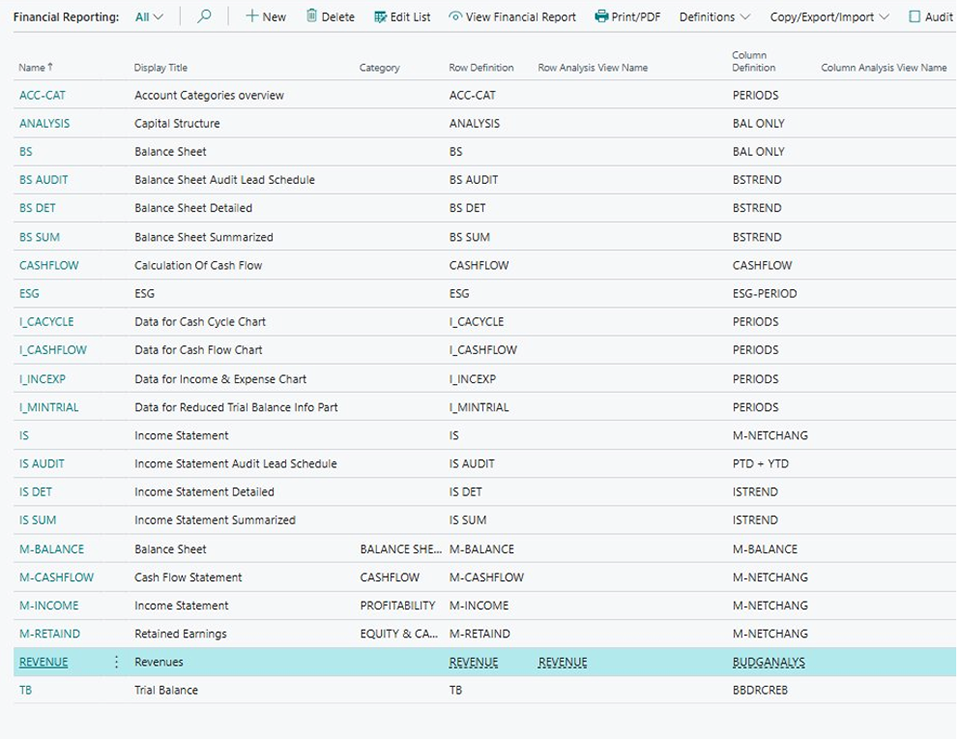
Task: Click the ESG-PERIOD column definition cell
Action: (765, 294)
